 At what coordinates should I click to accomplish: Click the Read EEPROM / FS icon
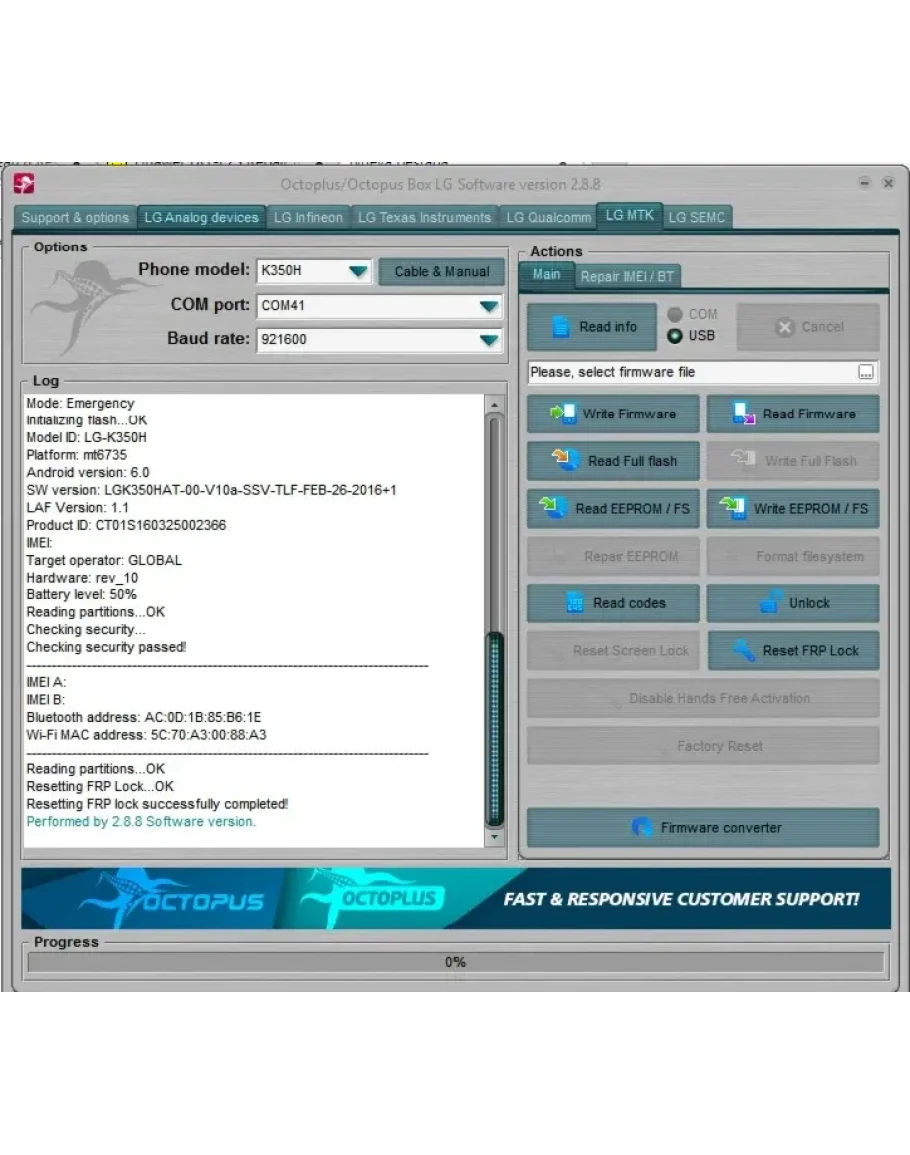554,508
